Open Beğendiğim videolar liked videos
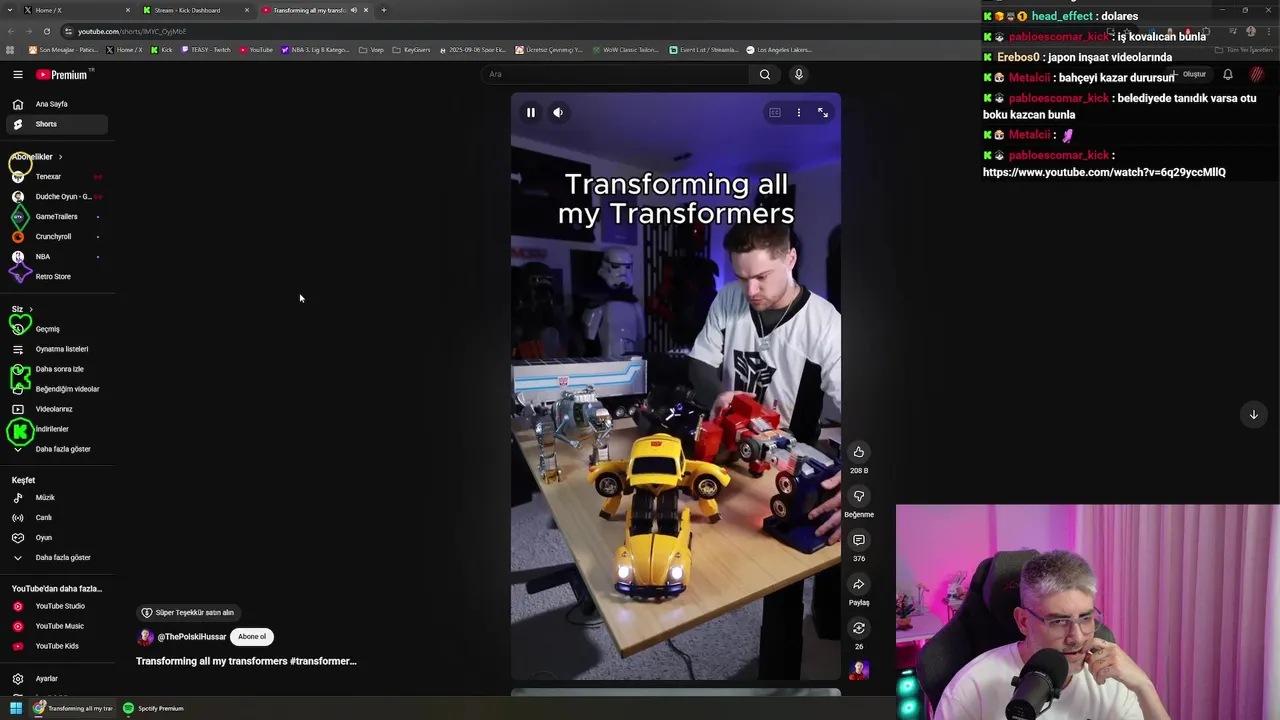 (x=55, y=389)
